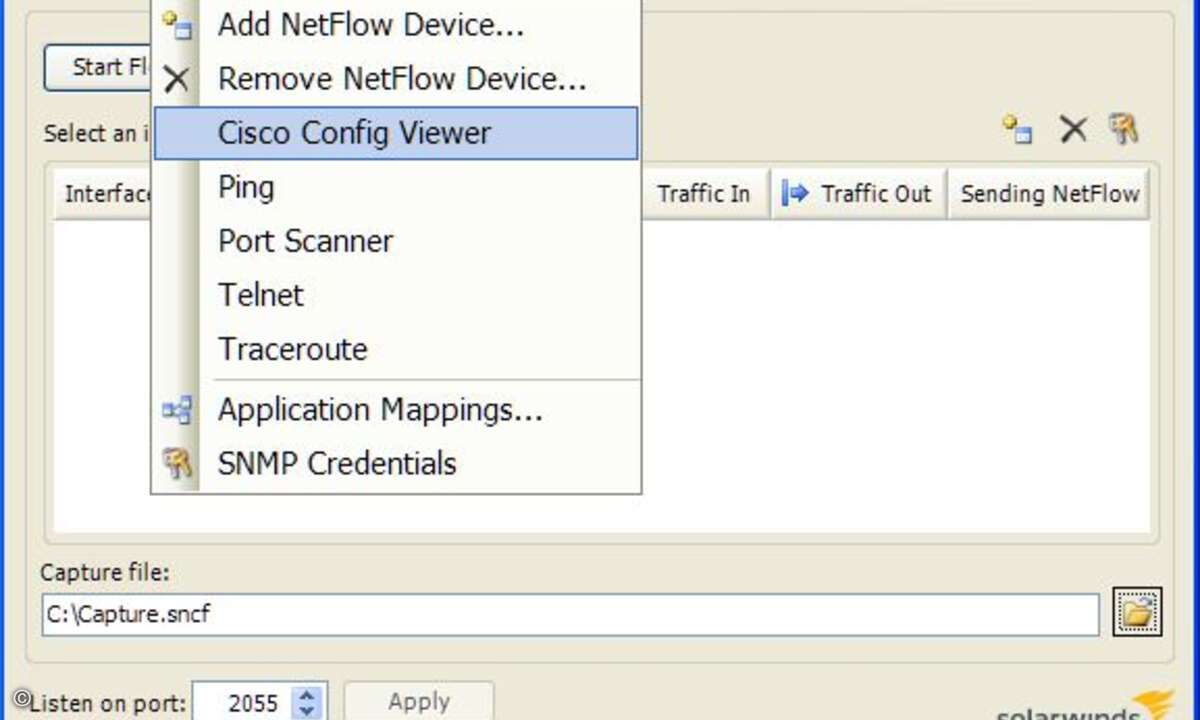The width and height of the screenshot is (1200, 720).
Task: Sort by Traffic In column header
Action: click(x=703, y=194)
